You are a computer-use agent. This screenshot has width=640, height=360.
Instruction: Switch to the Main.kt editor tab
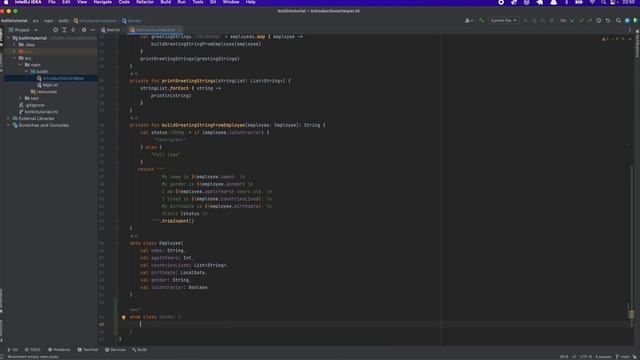pos(111,30)
